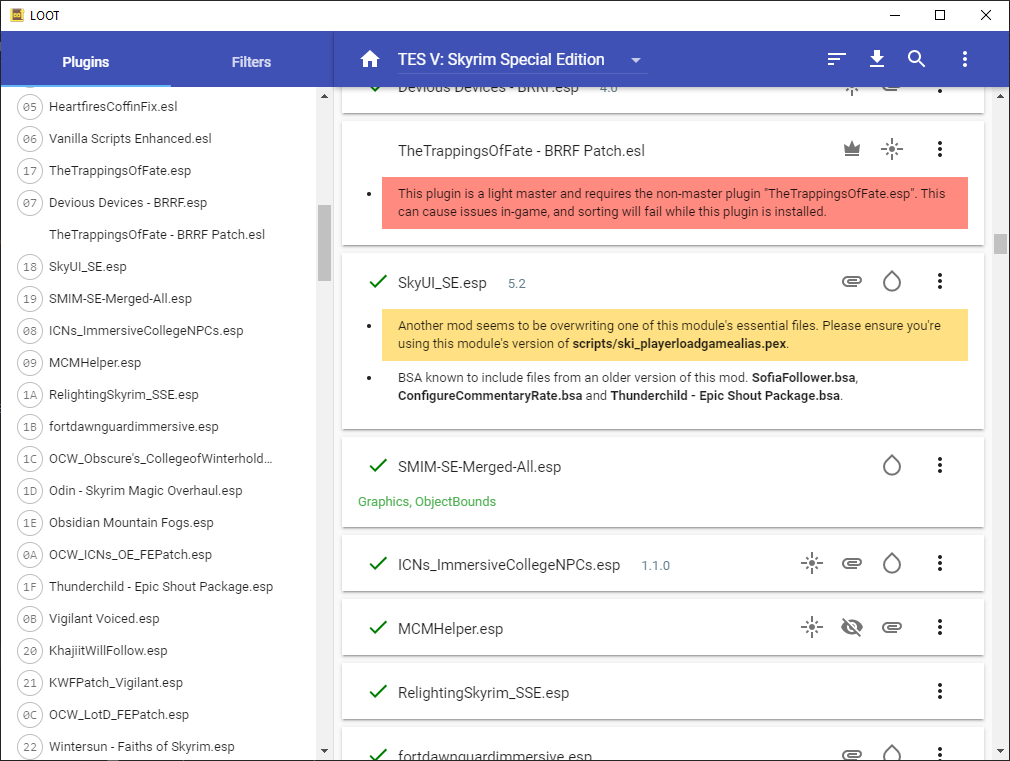Open main overflow menu in header
This screenshot has width=1010, height=761.
[x=964, y=59]
